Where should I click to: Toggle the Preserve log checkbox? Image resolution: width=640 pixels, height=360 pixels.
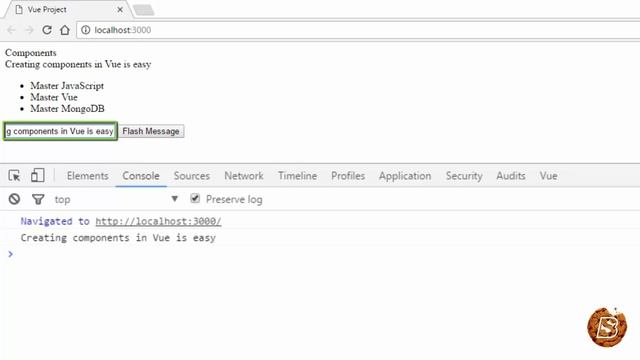[195, 199]
